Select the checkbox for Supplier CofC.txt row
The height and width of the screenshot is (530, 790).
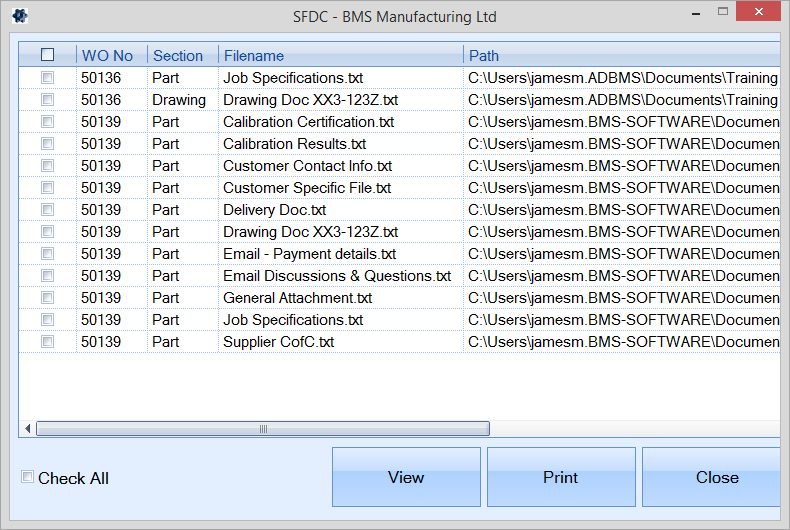point(47,342)
